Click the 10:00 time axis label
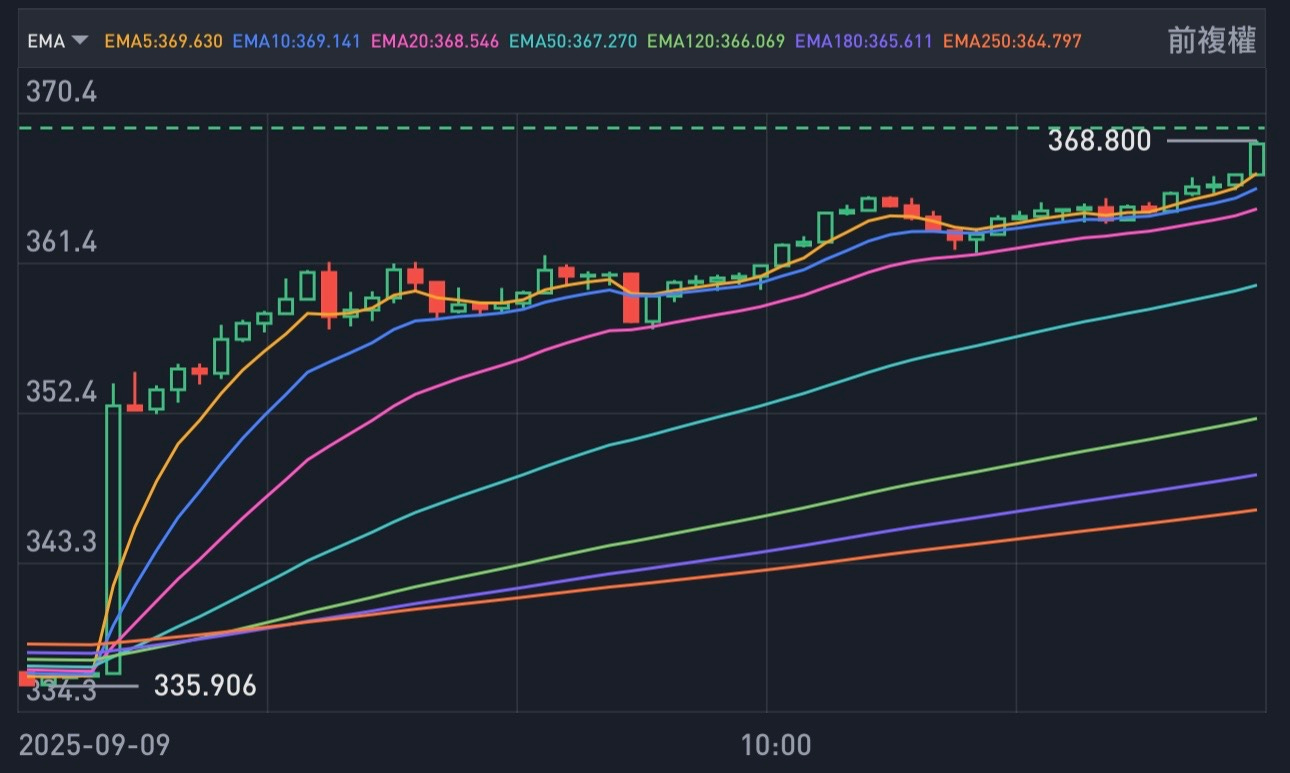This screenshot has width=1290, height=773. pos(775,745)
